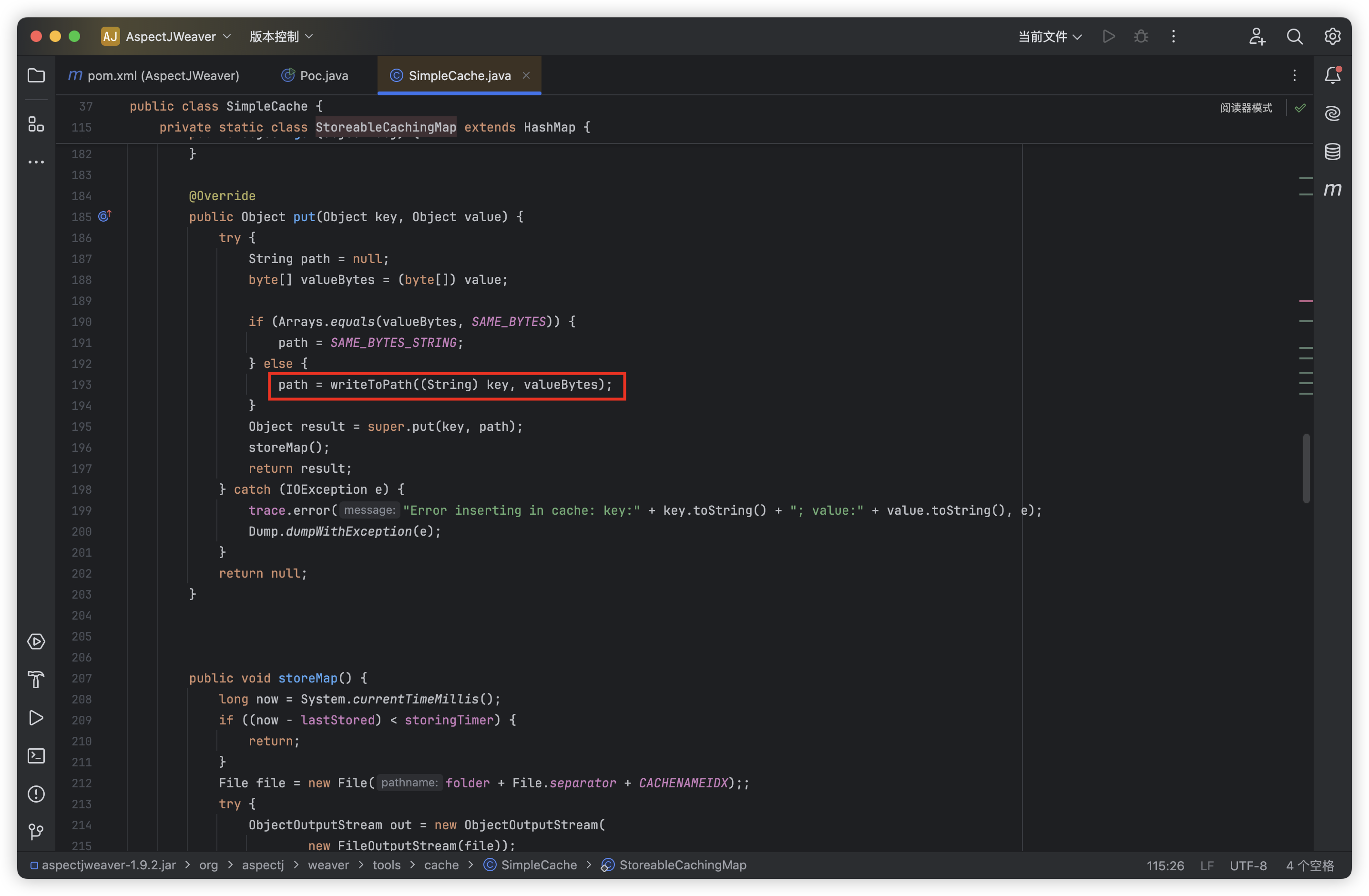Open the Terminal tool window

(36, 756)
